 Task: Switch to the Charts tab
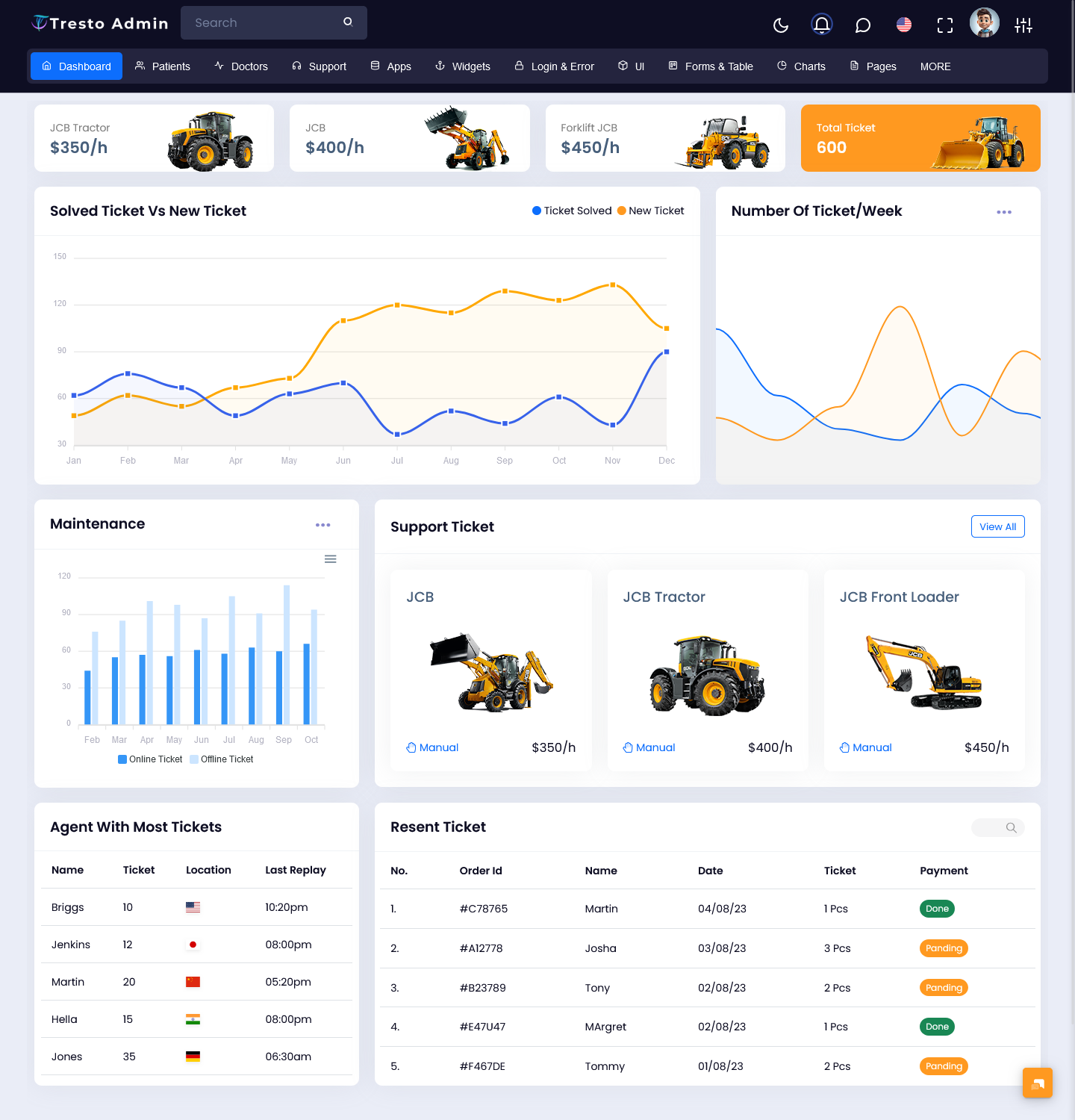(800, 66)
